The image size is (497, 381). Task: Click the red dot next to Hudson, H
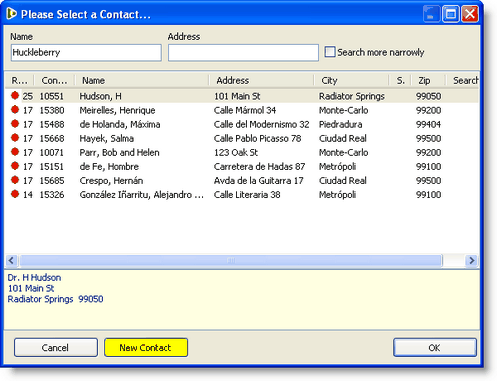15,96
